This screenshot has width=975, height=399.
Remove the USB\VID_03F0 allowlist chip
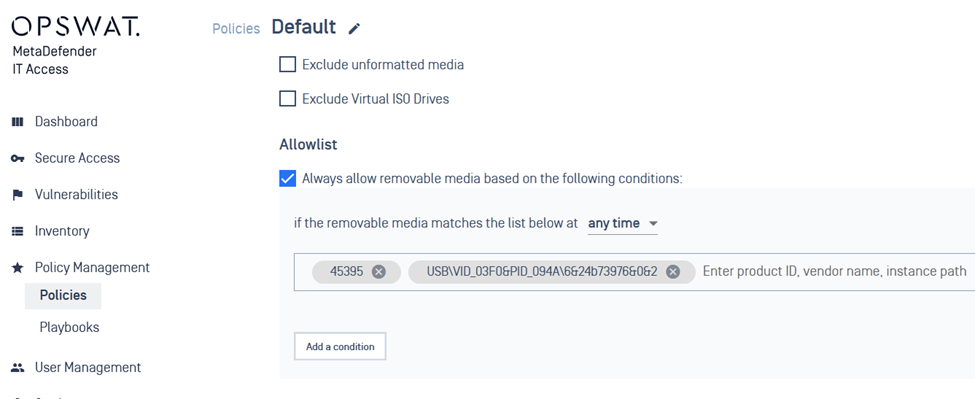click(x=672, y=272)
